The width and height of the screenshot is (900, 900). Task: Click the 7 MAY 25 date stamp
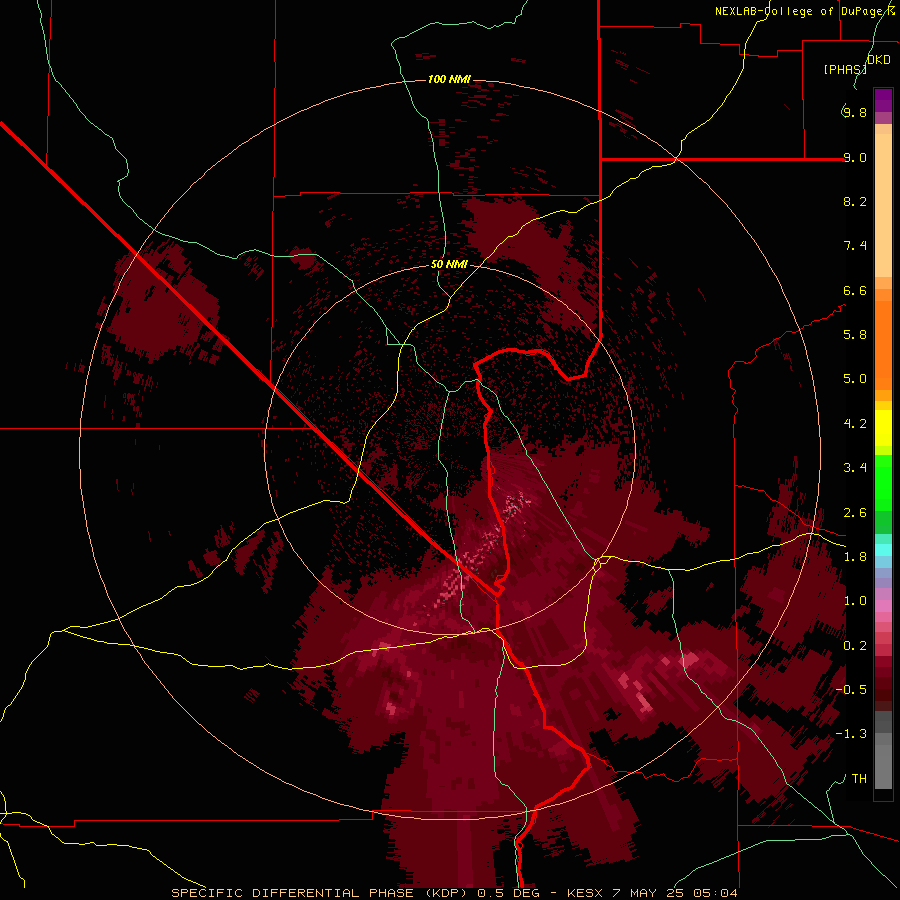coord(649,893)
